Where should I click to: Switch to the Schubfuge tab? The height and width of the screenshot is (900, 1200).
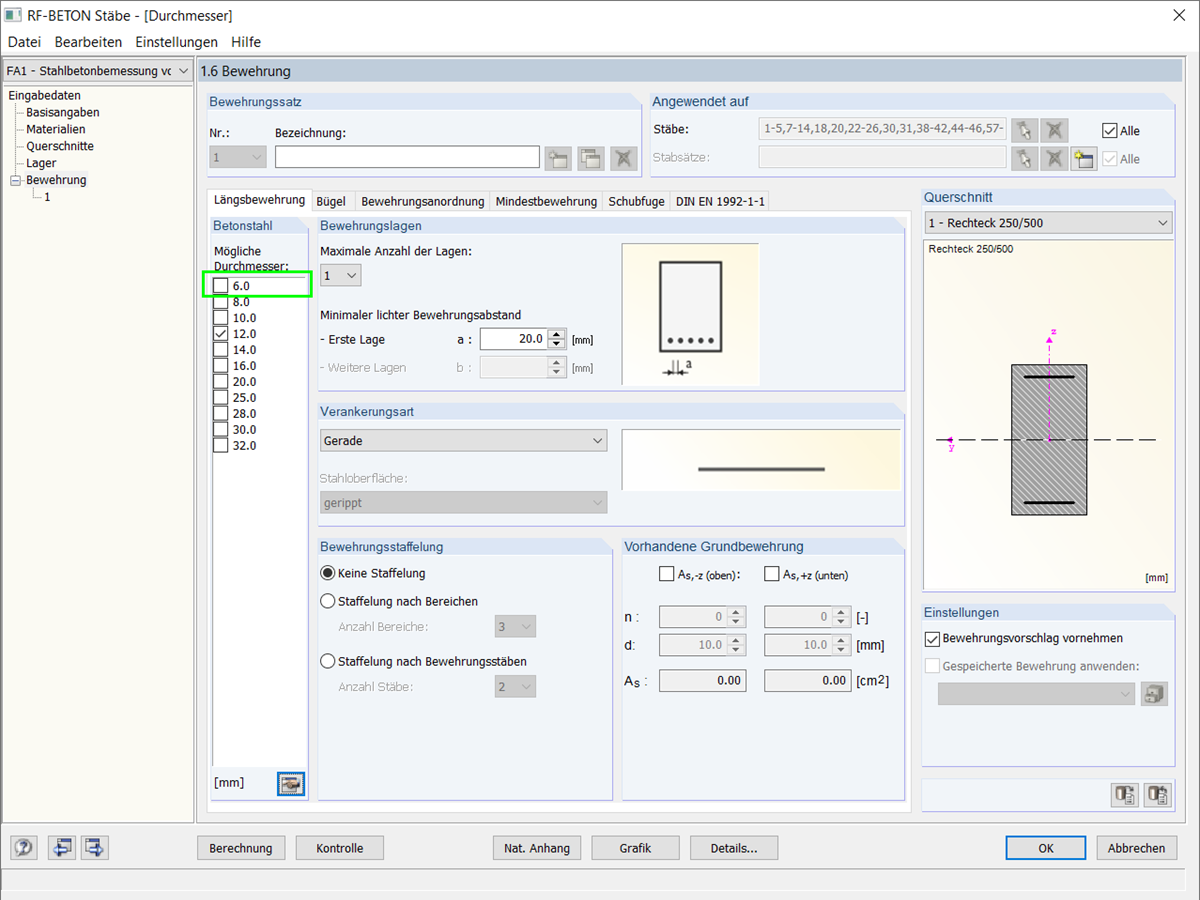[637, 201]
